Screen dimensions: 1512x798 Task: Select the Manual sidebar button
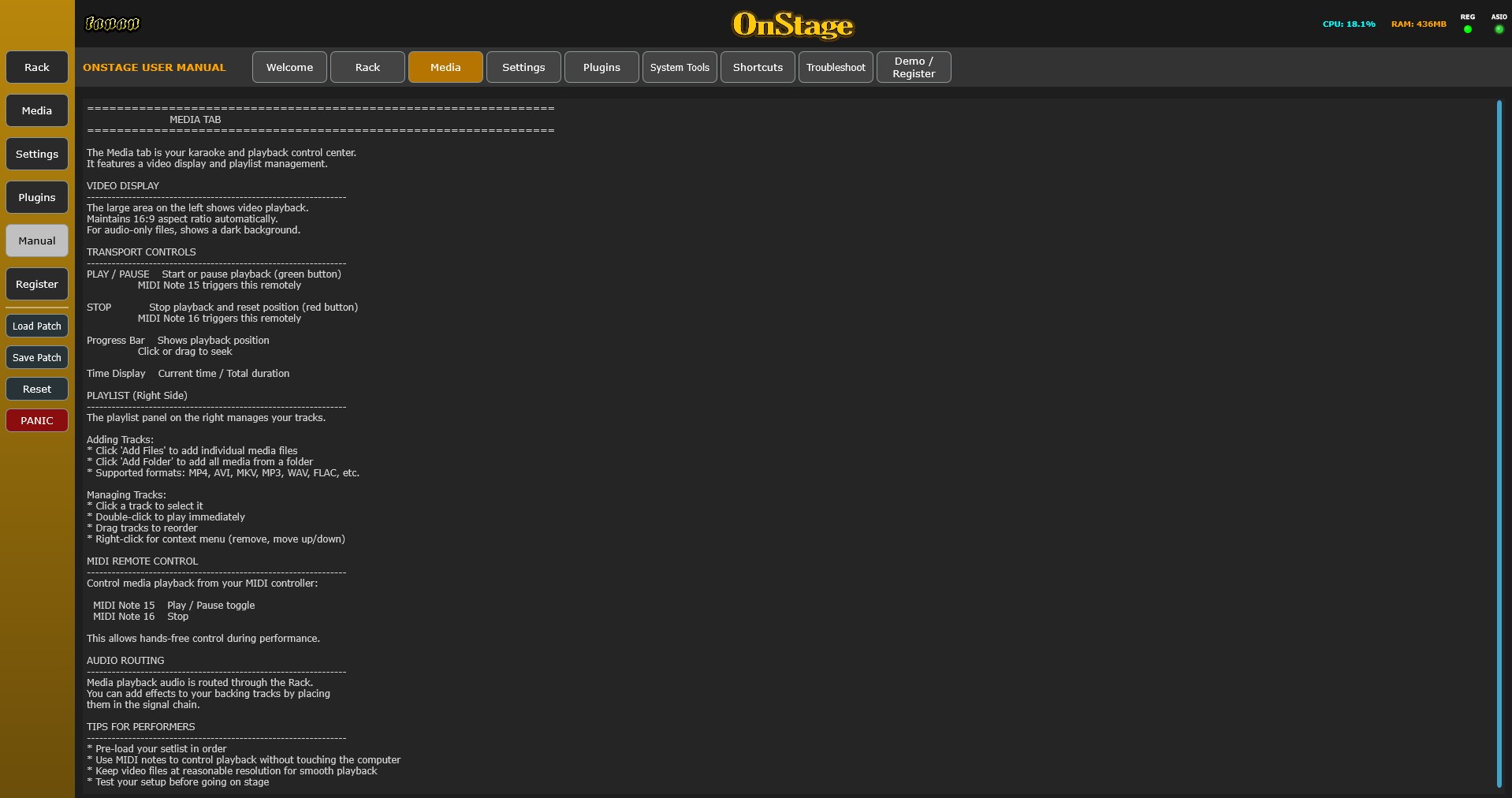pos(37,241)
